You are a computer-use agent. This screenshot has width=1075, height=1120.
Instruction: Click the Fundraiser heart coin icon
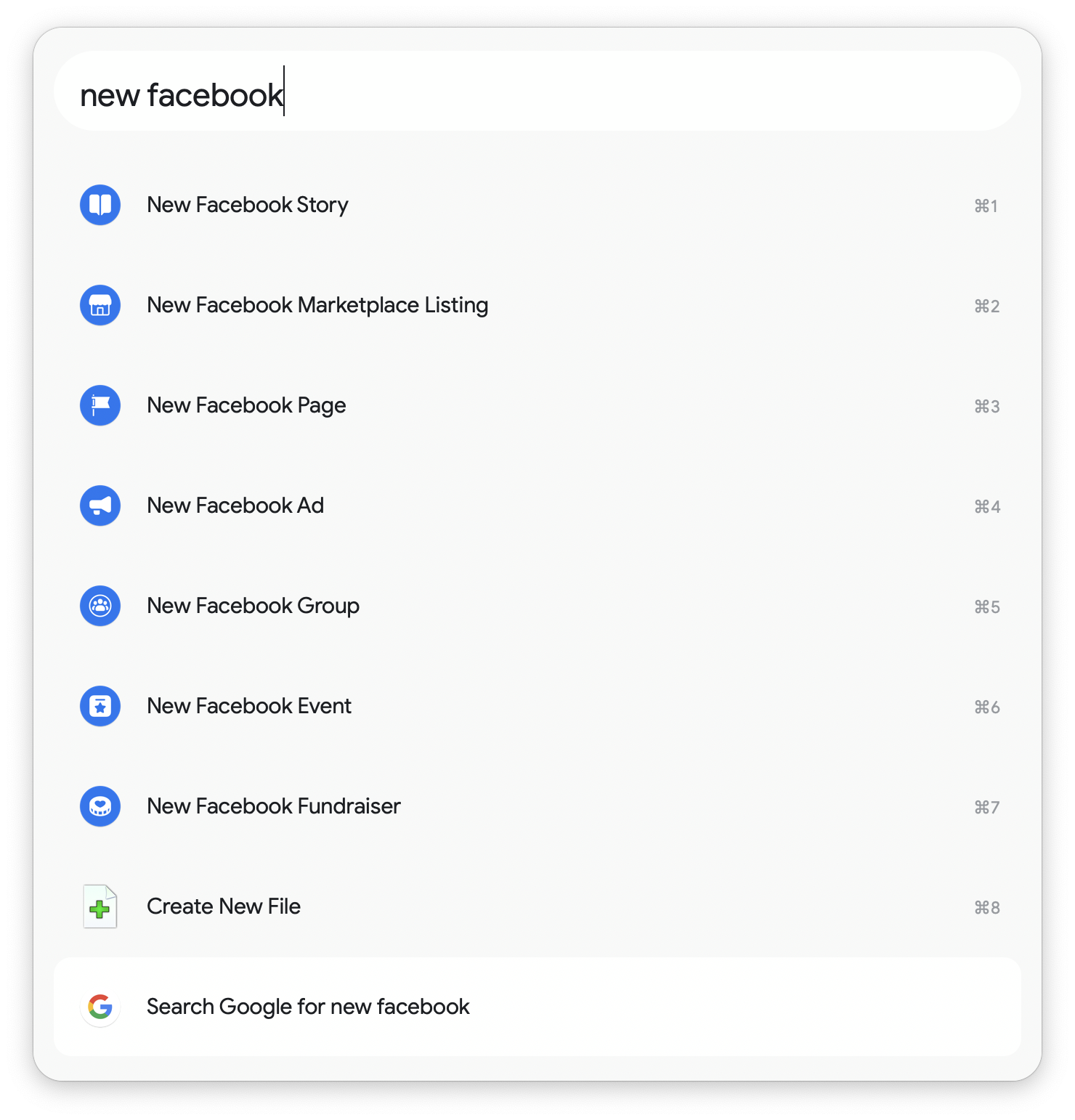(x=100, y=806)
